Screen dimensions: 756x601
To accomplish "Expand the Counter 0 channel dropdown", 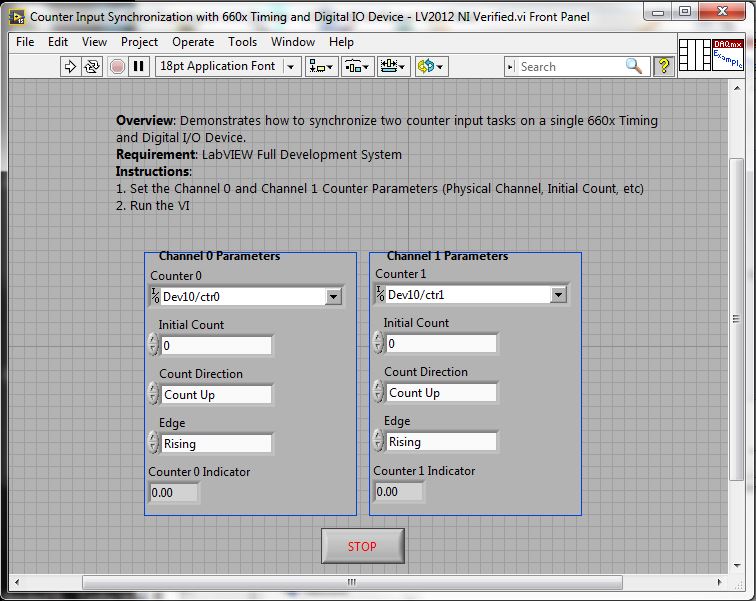I will 334,297.
